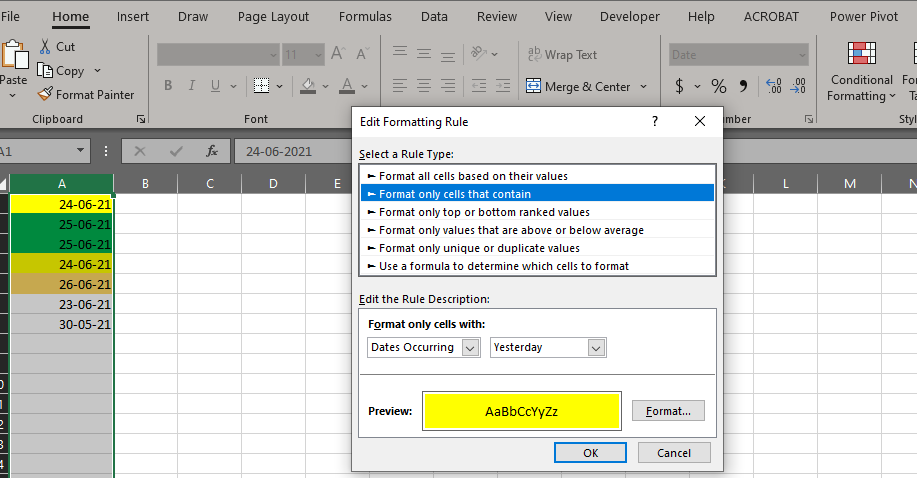Click Increase Indent icon
This screenshot has width=917, height=478.
click(x=503, y=86)
